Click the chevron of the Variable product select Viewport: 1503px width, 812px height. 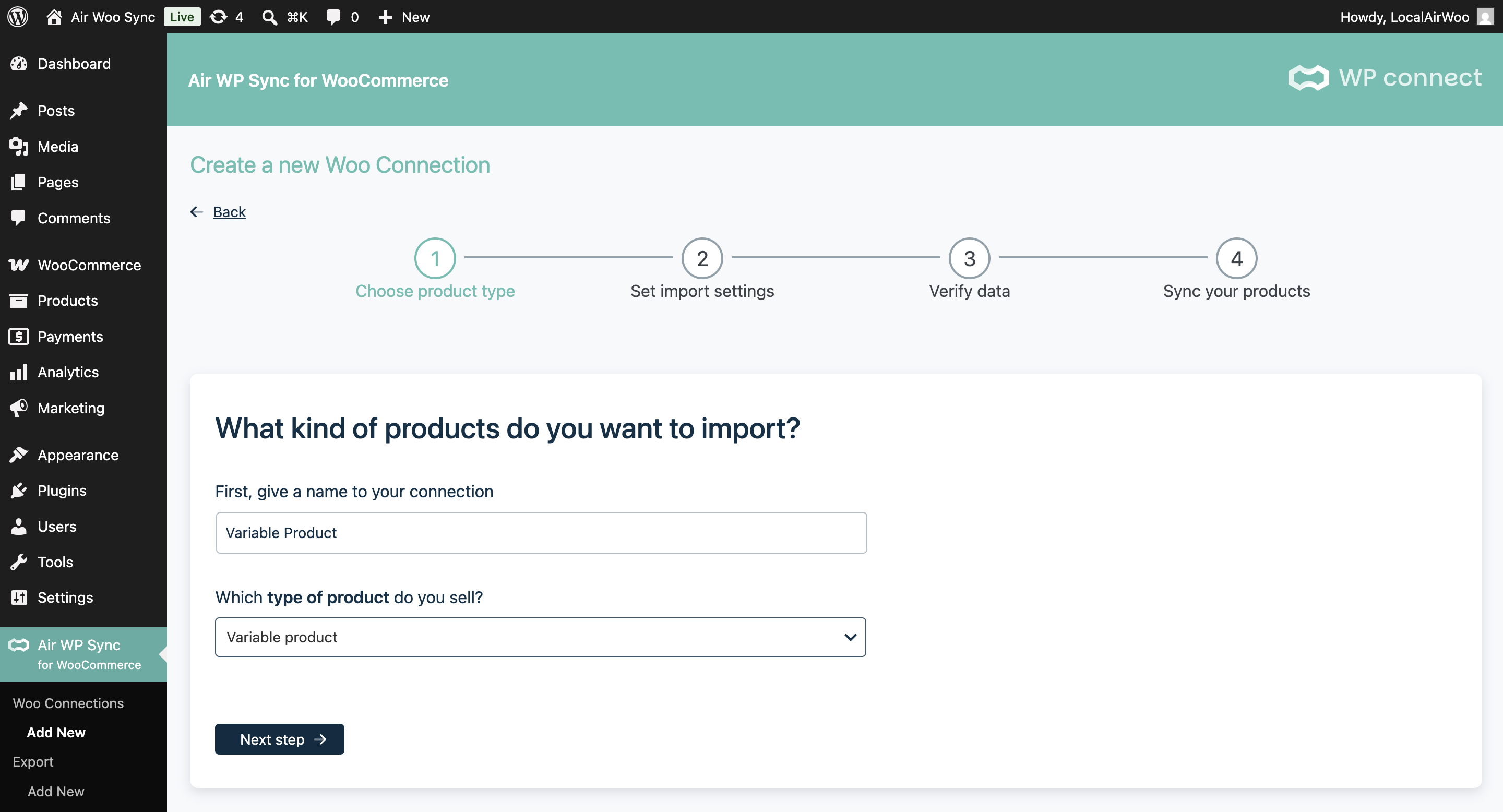(850, 637)
